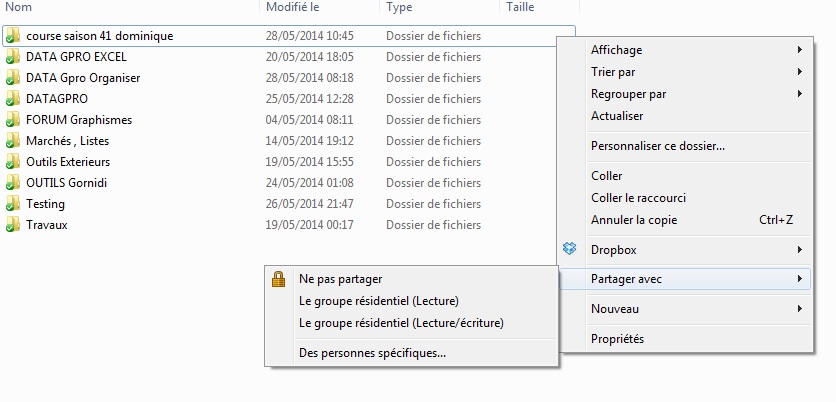
Task: Expand the Affichage submenu arrow
Action: click(800, 50)
